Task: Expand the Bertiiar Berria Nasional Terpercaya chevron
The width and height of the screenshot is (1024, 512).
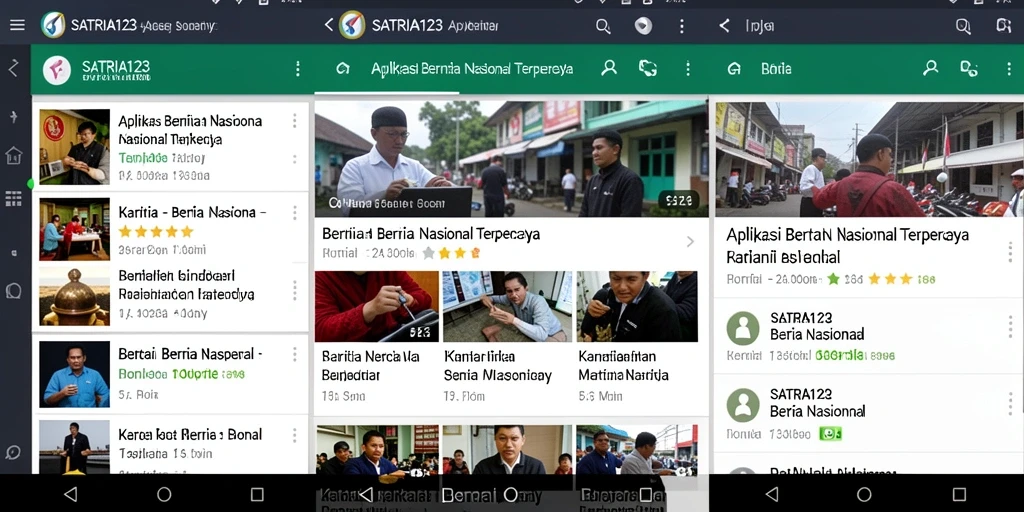Action: click(690, 242)
